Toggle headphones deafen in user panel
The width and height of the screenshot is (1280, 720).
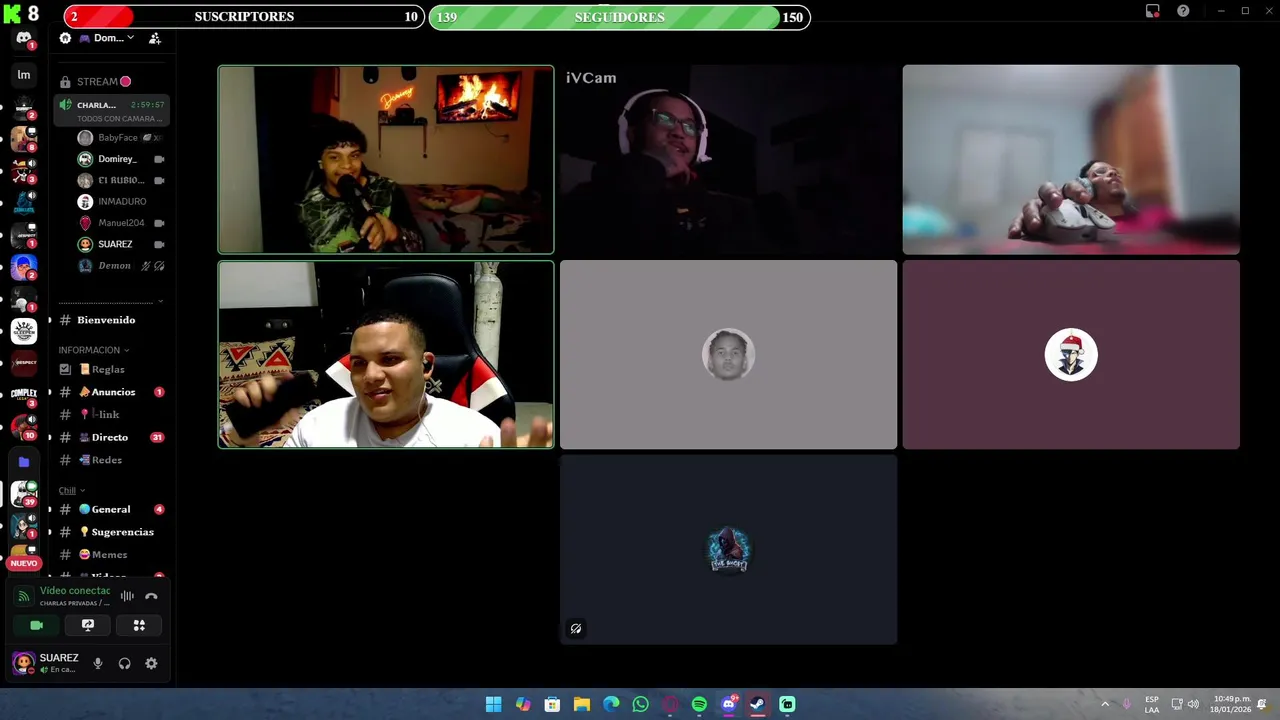(x=125, y=663)
